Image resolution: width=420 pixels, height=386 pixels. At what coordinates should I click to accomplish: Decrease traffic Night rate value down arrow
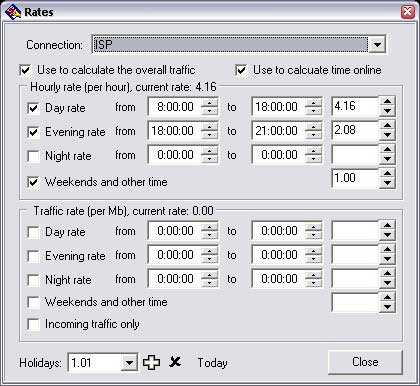(x=387, y=283)
